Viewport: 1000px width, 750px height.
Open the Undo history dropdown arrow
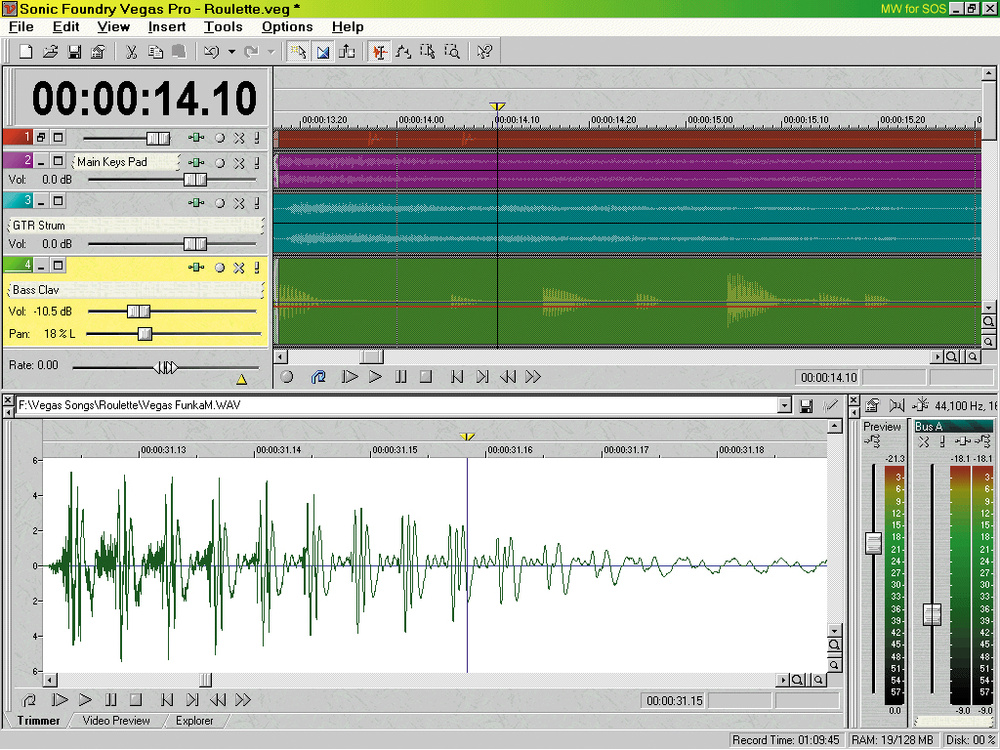[231, 52]
